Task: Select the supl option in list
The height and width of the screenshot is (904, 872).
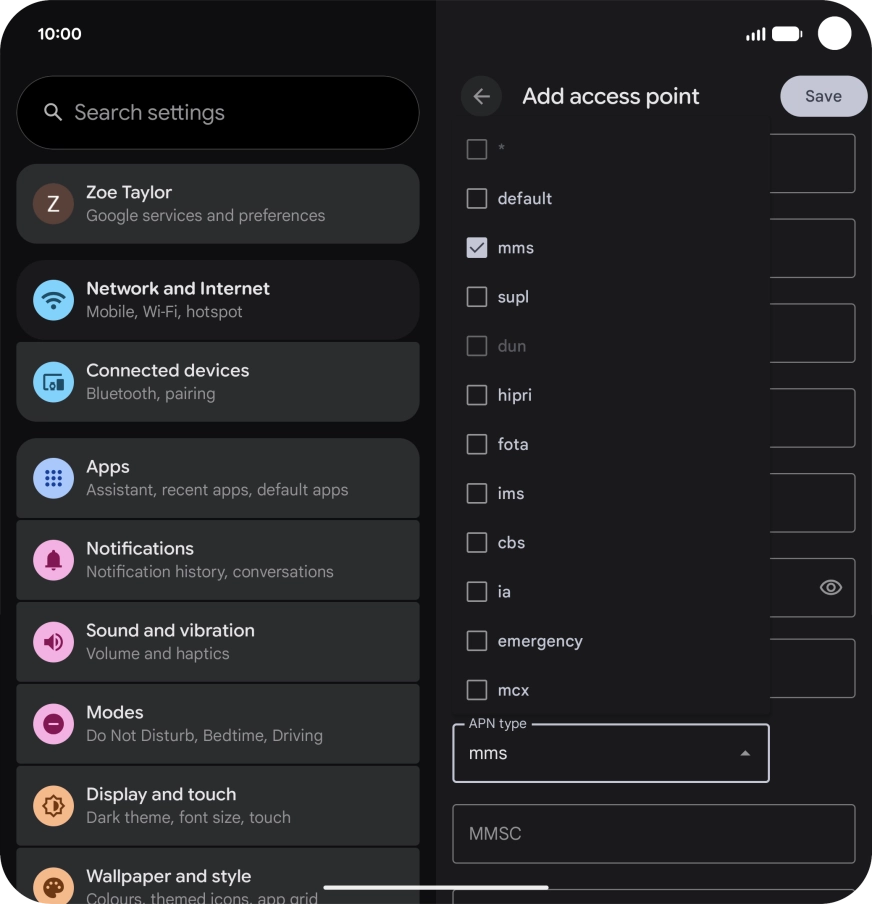Action: tap(611, 297)
